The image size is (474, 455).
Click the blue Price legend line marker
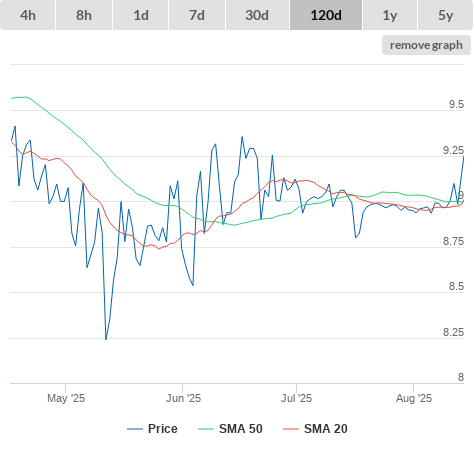(x=135, y=429)
